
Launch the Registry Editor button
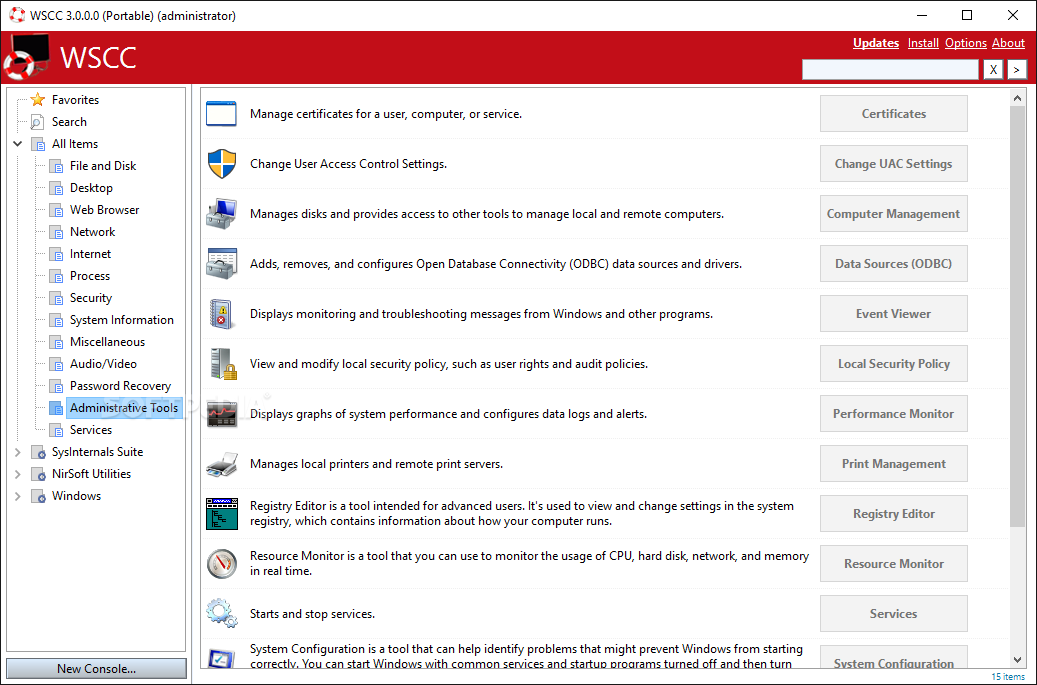click(x=893, y=514)
